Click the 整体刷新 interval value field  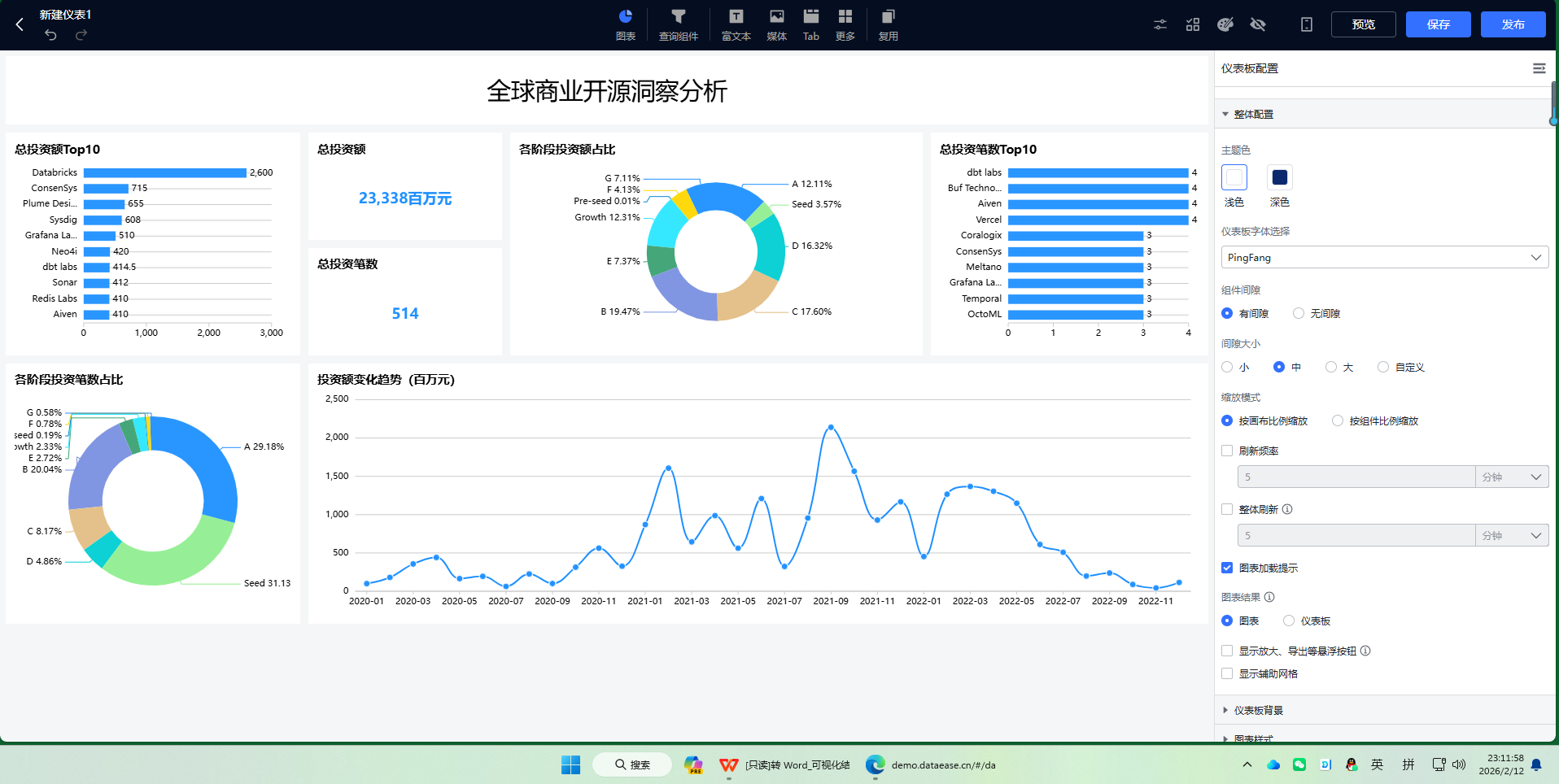click(x=1356, y=535)
